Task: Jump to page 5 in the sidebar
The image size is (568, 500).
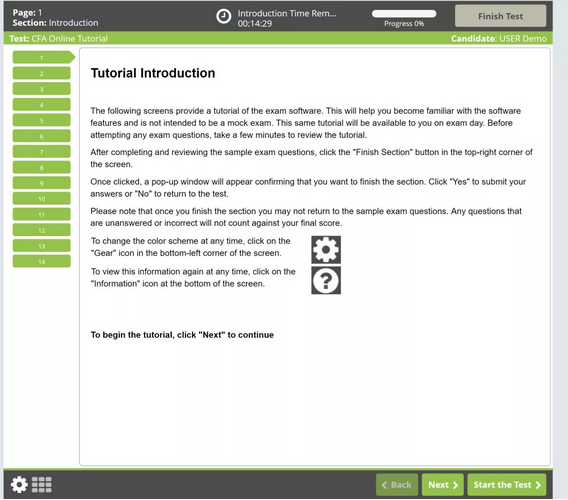Action: pyautogui.click(x=42, y=120)
